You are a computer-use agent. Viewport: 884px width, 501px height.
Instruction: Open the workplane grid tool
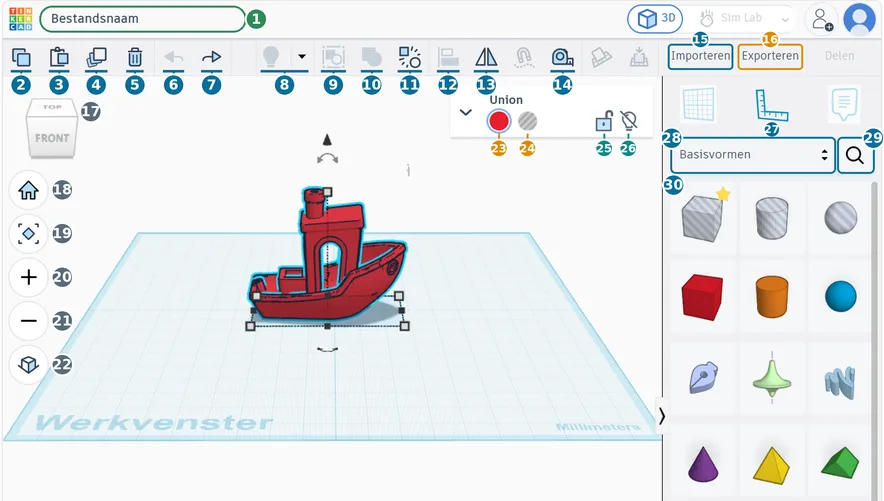[699, 104]
